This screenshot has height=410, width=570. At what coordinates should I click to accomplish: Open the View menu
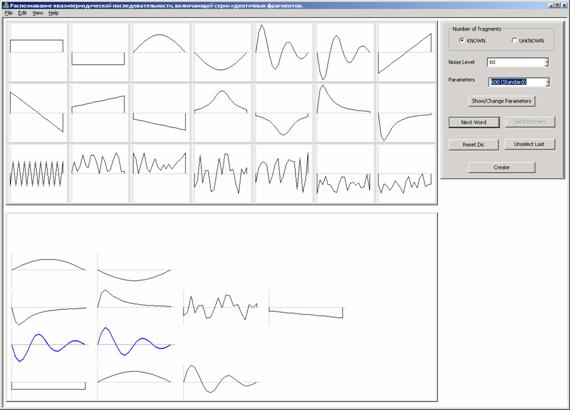point(37,13)
